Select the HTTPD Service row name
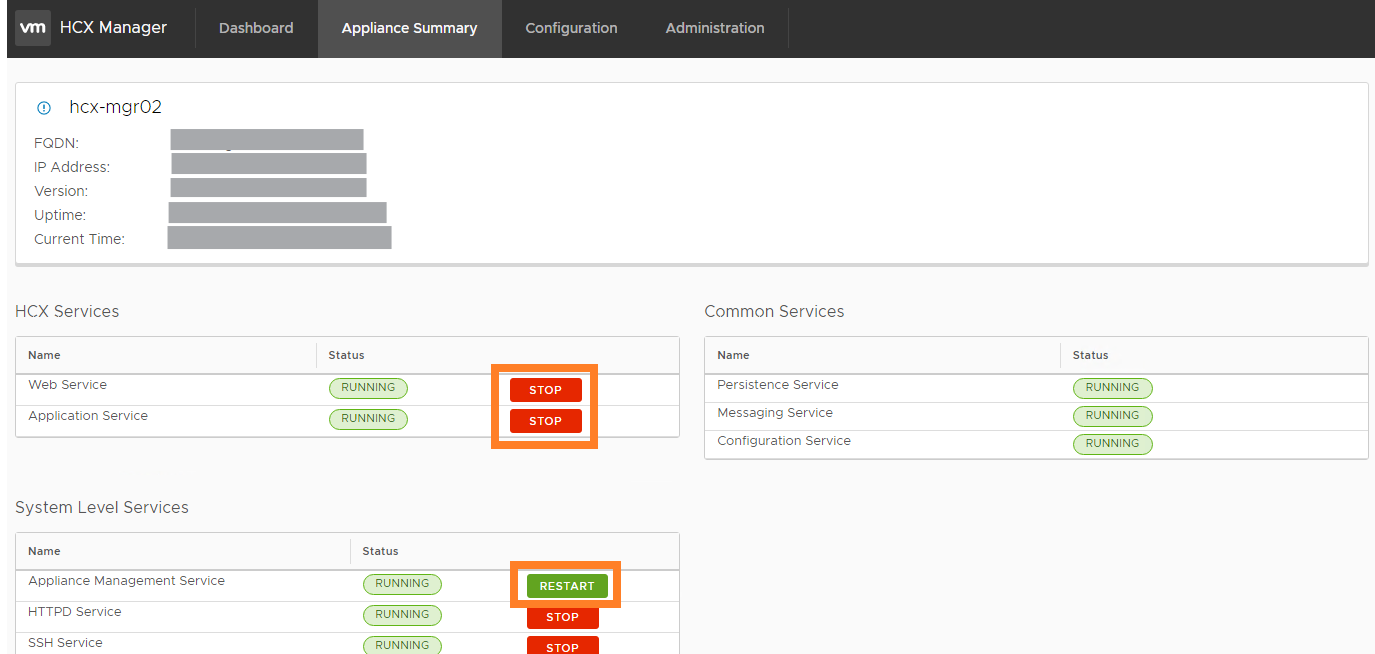The height and width of the screenshot is (654, 1375). (74, 612)
